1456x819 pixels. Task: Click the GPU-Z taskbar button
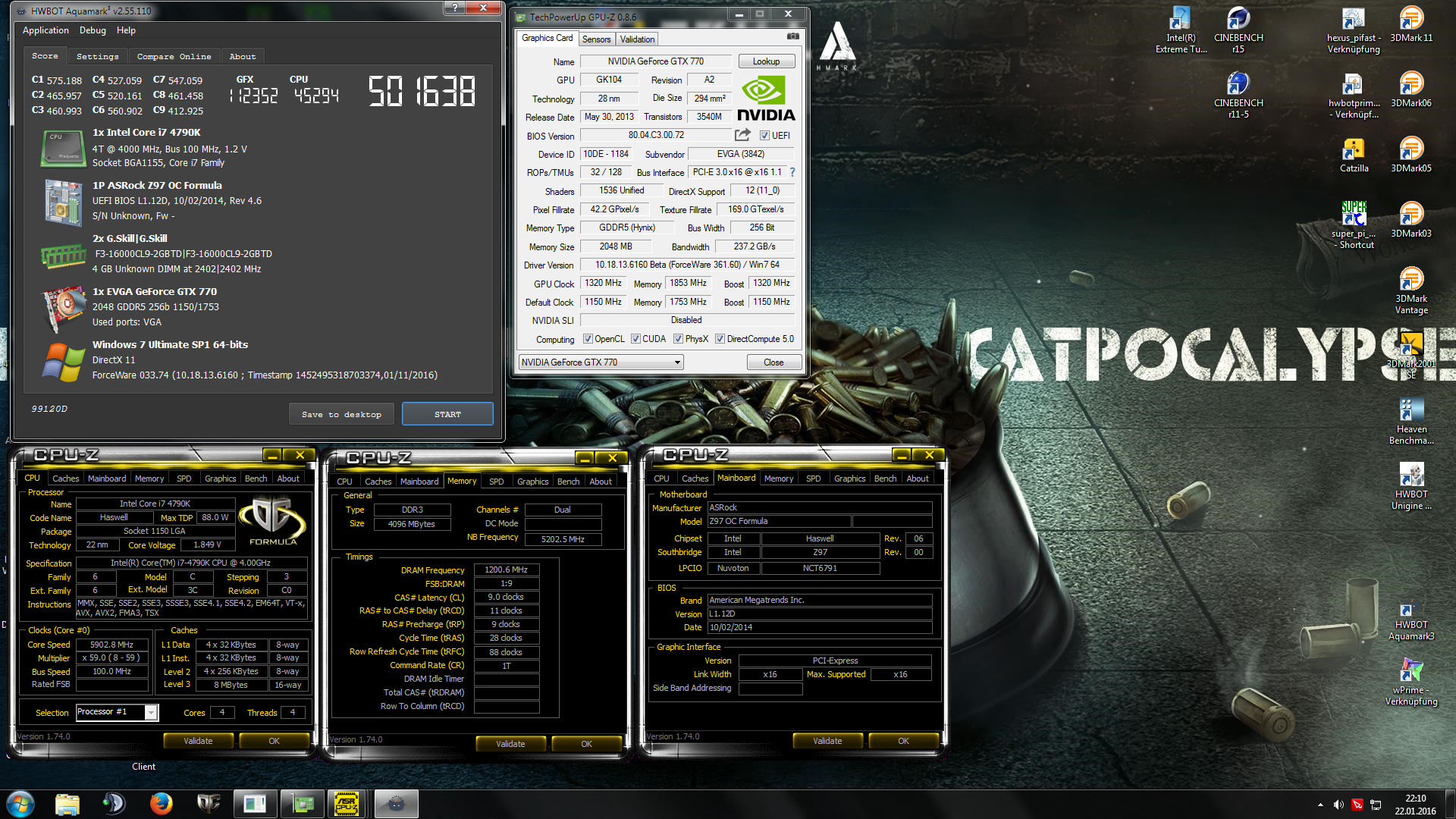(301, 804)
